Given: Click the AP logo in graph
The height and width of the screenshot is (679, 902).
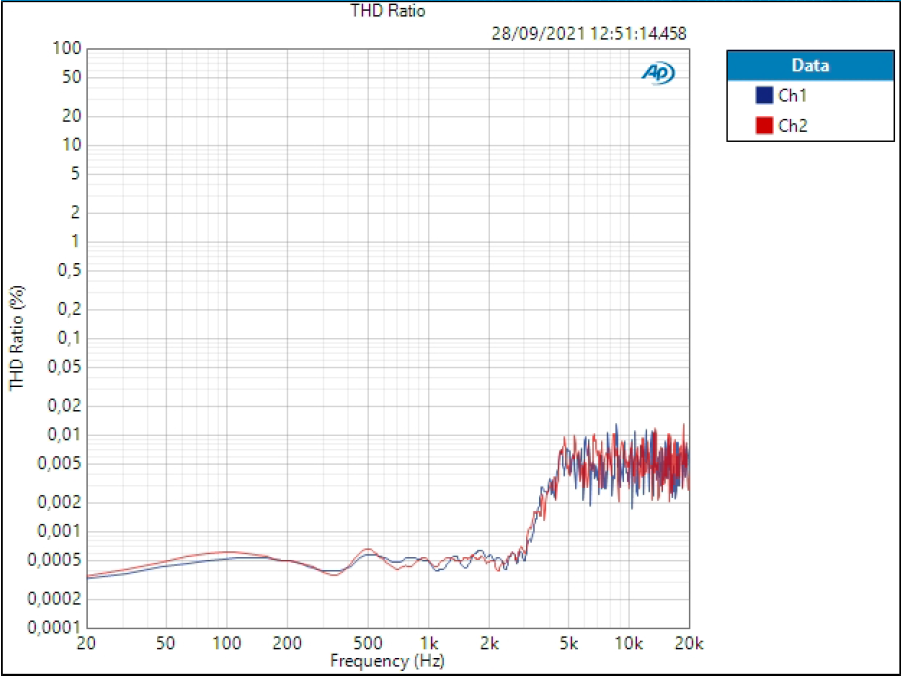Looking at the screenshot, I should pos(658,73).
